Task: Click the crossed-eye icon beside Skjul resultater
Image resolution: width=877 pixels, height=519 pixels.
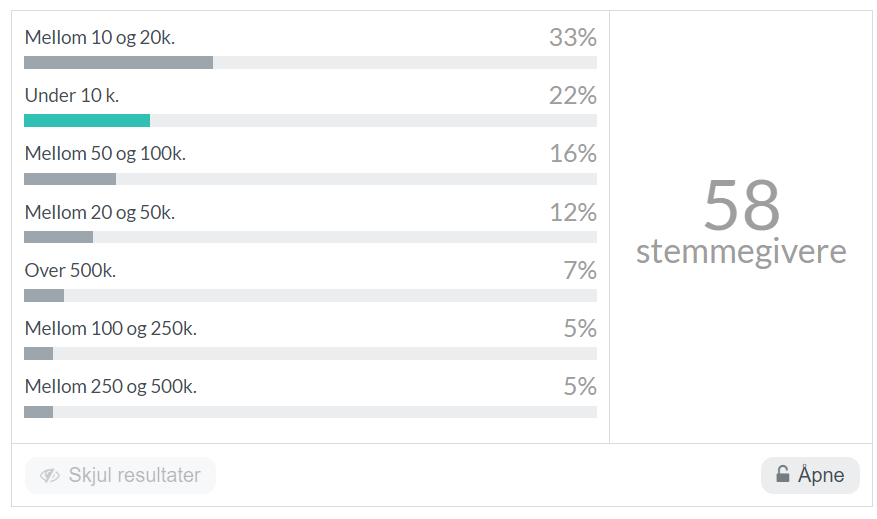Action: point(49,475)
